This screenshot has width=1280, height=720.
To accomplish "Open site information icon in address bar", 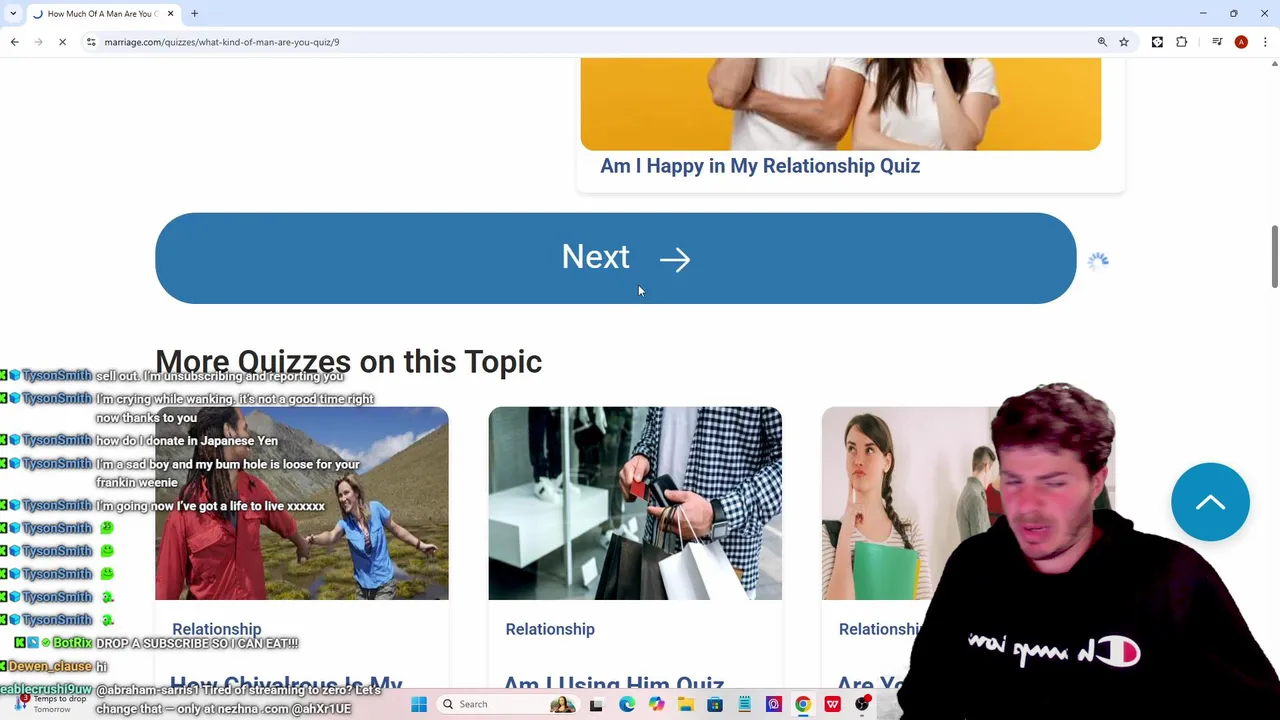I will [x=91, y=42].
